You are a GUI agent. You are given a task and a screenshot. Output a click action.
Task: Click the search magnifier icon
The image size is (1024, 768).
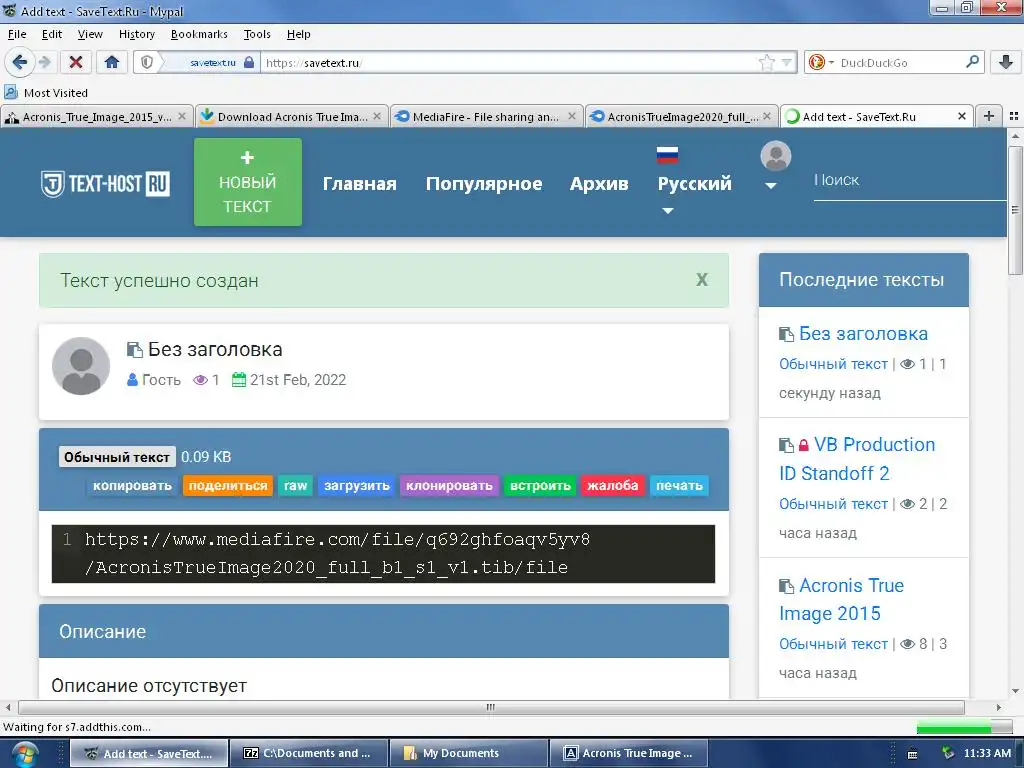(x=972, y=62)
